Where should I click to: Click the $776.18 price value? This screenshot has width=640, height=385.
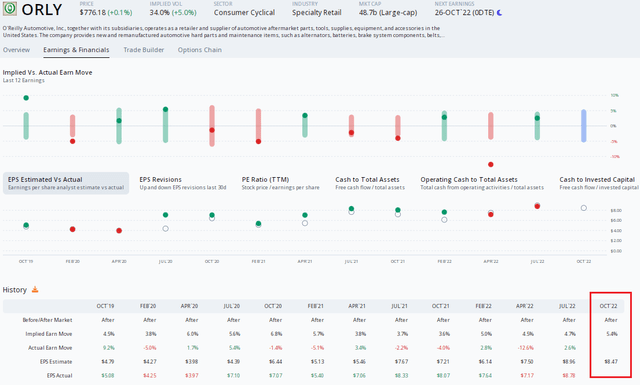pos(93,13)
